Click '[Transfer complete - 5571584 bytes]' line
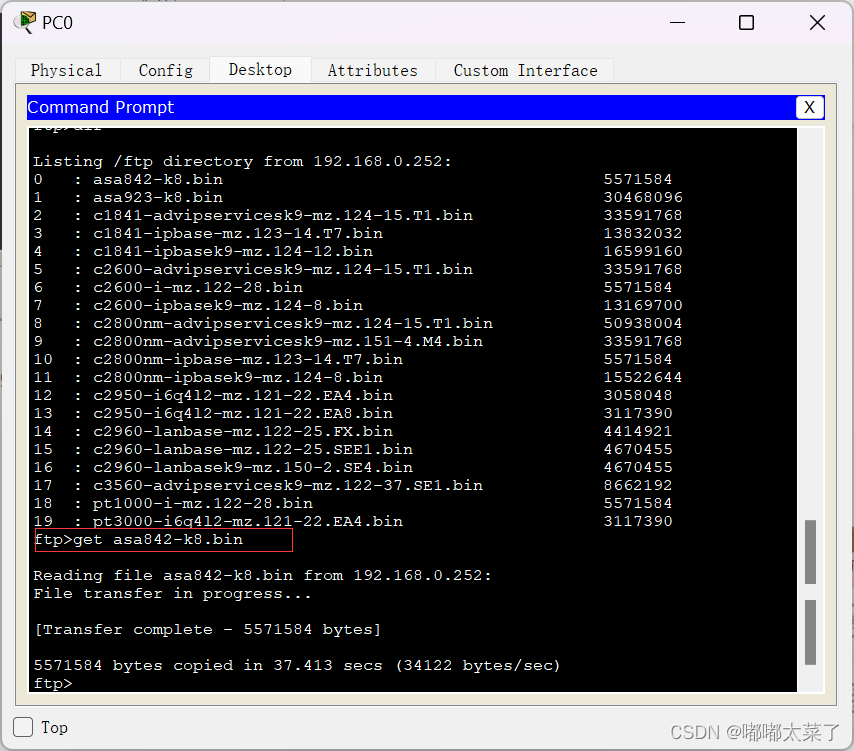This screenshot has width=854, height=751. coord(207,629)
